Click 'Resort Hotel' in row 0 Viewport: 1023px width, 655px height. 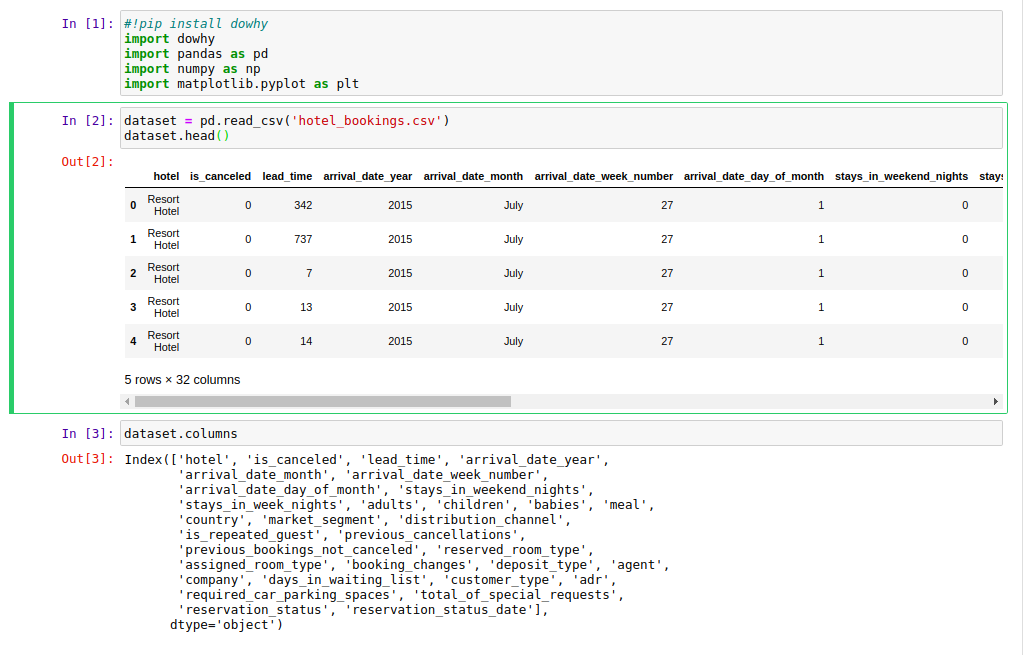[x=163, y=205]
